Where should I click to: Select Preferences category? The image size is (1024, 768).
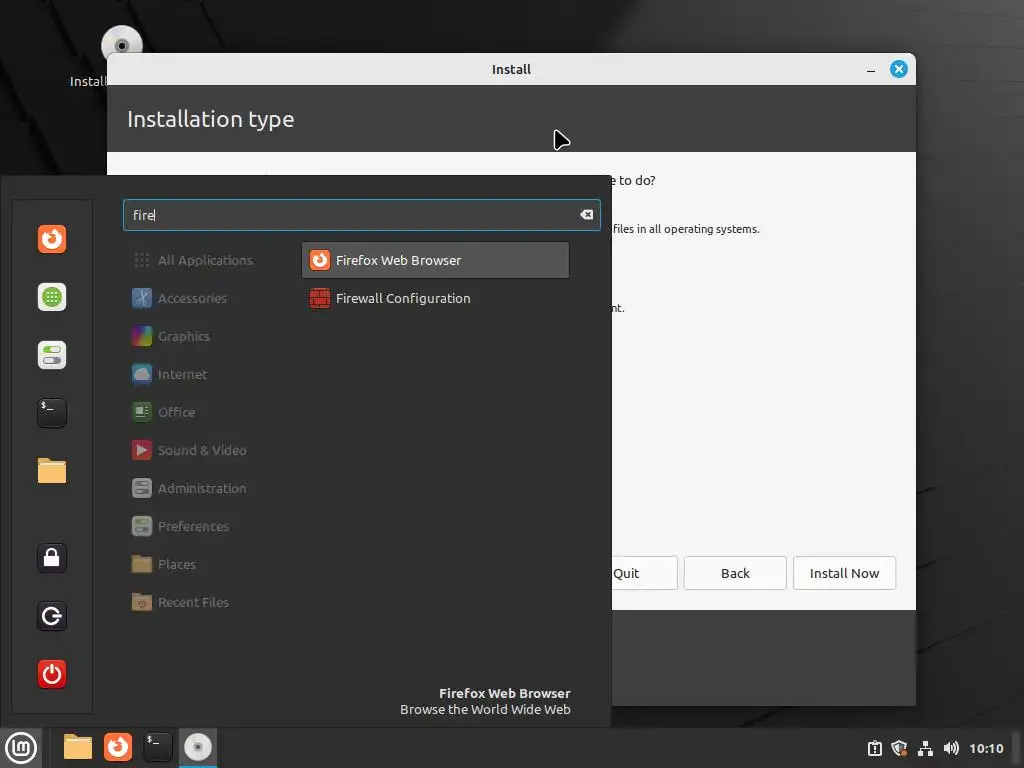(181, 526)
